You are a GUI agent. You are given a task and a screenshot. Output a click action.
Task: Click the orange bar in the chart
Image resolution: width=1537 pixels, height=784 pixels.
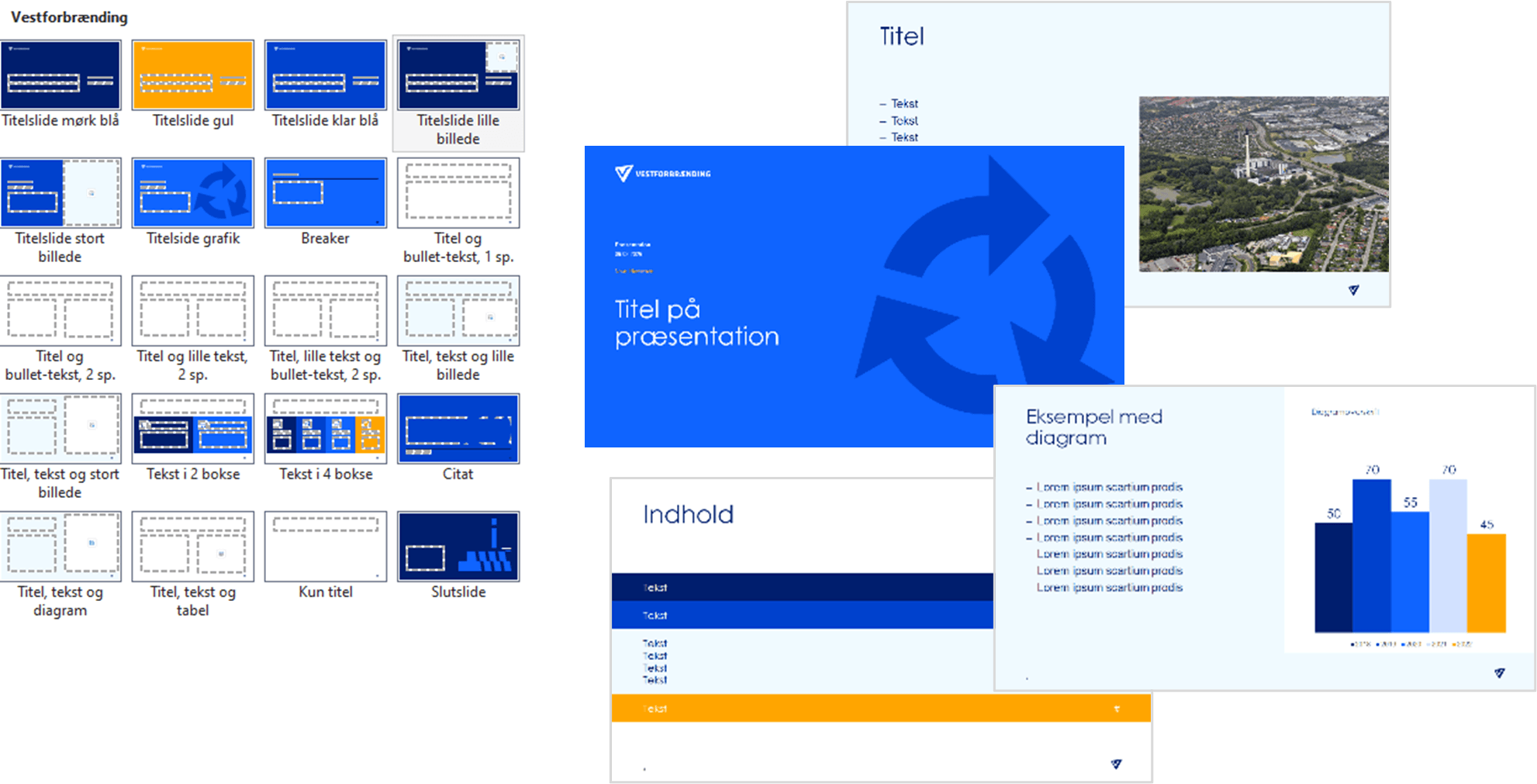tap(1486, 583)
